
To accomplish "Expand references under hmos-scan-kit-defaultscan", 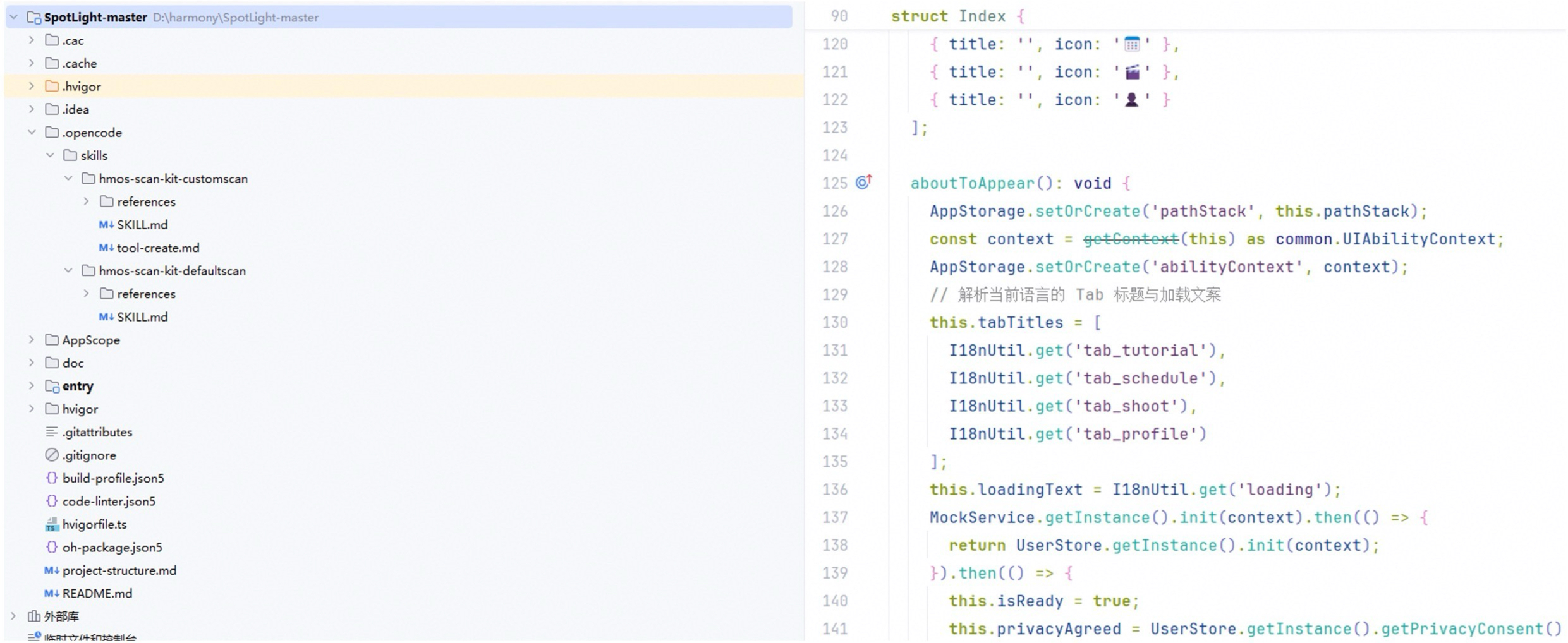I will coord(87,294).
